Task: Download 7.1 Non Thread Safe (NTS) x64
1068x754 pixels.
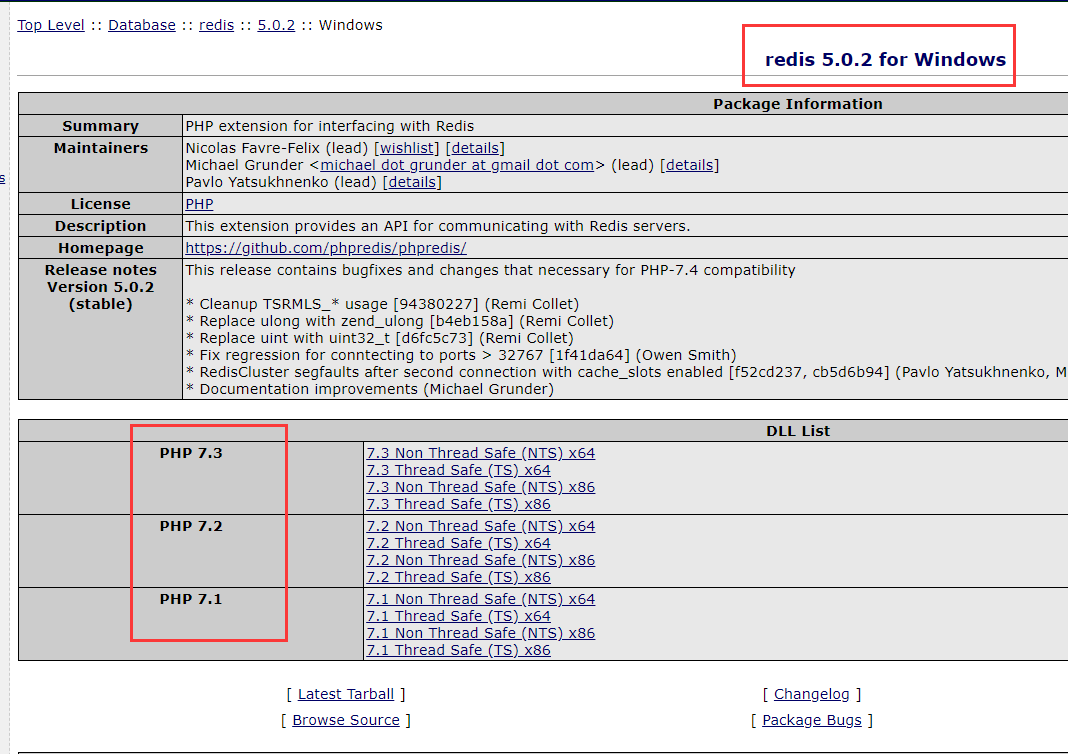Action: click(x=481, y=599)
